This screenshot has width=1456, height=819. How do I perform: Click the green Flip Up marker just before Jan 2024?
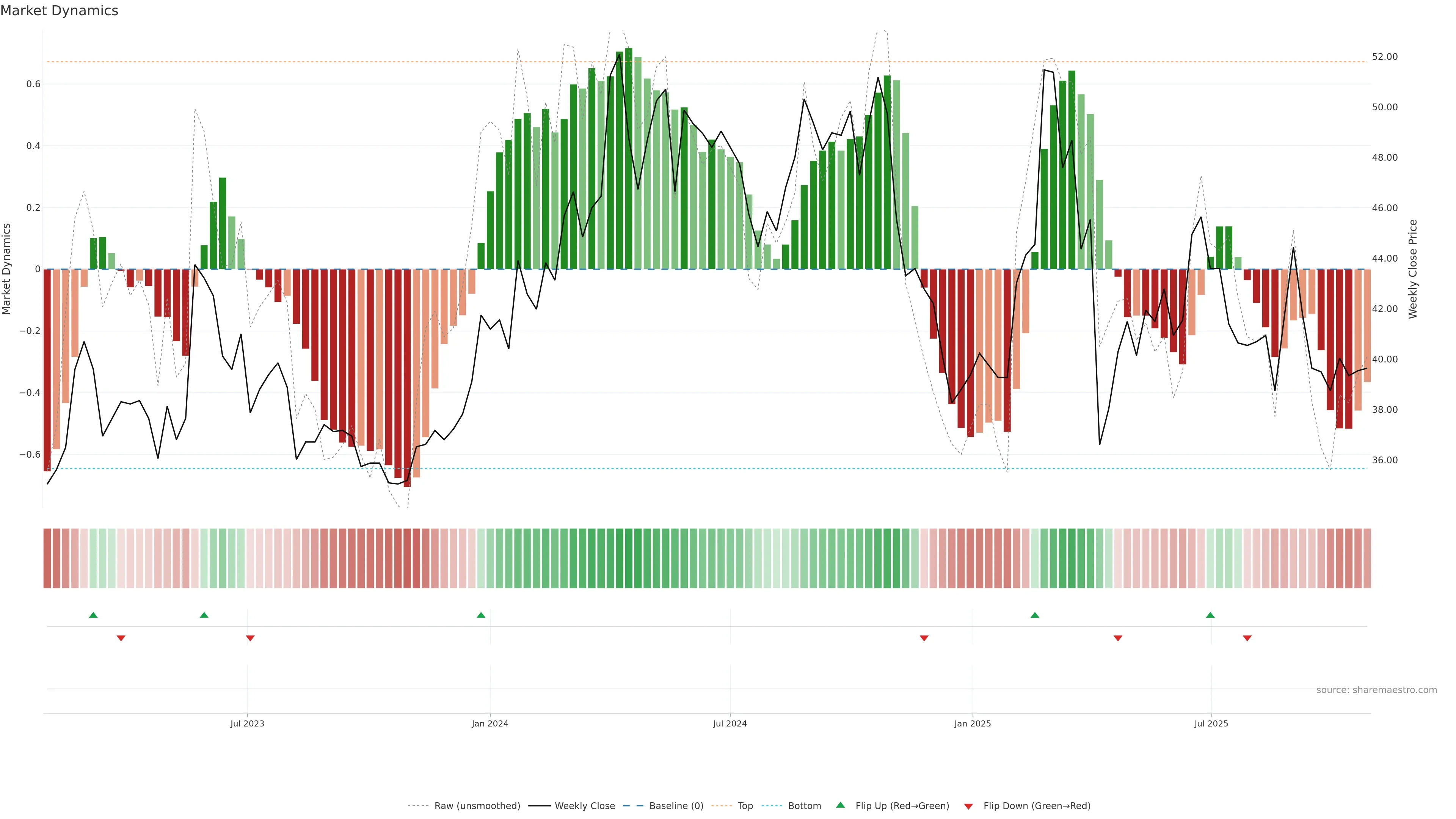(x=481, y=615)
